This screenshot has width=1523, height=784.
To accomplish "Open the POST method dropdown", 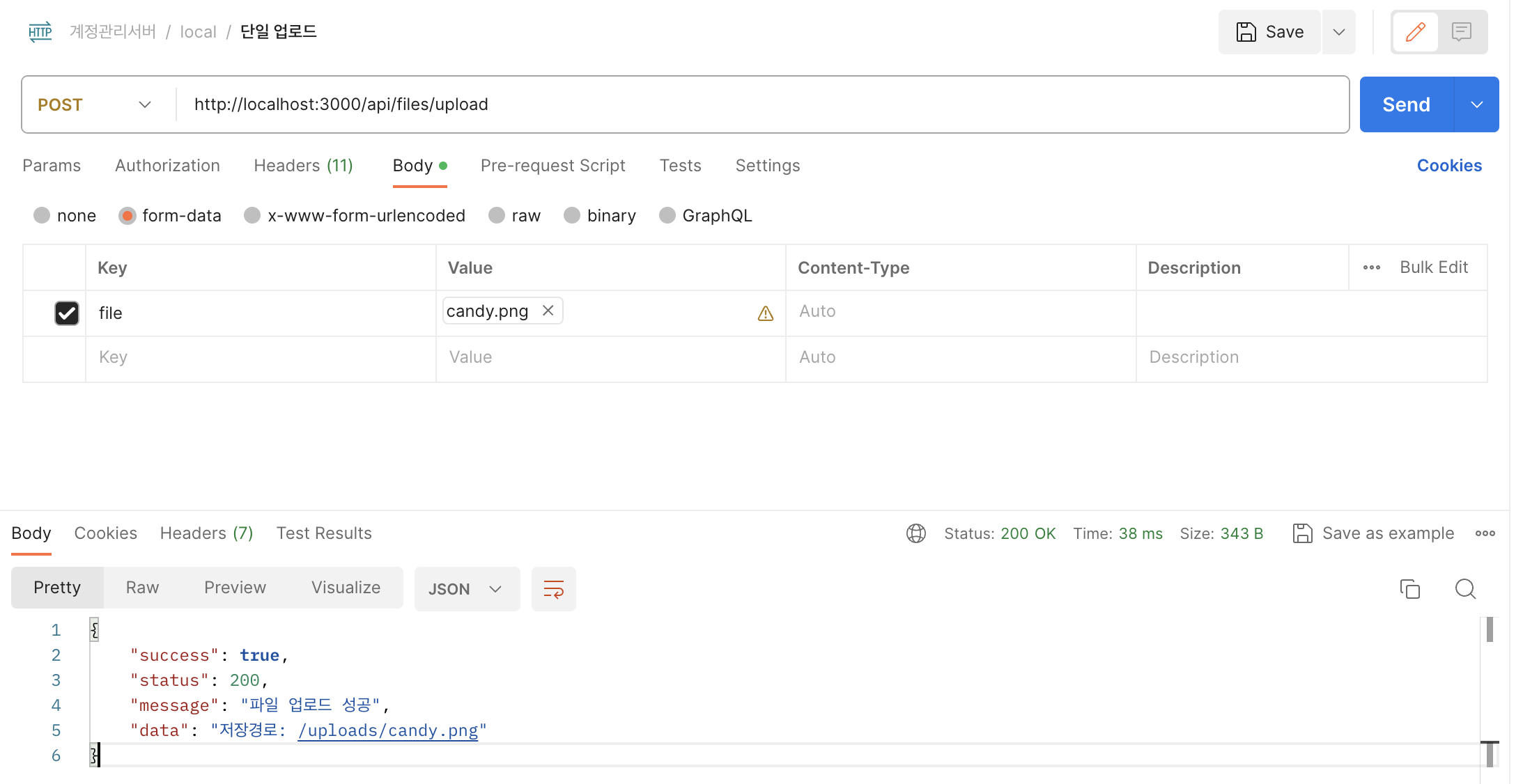I will click(x=95, y=104).
